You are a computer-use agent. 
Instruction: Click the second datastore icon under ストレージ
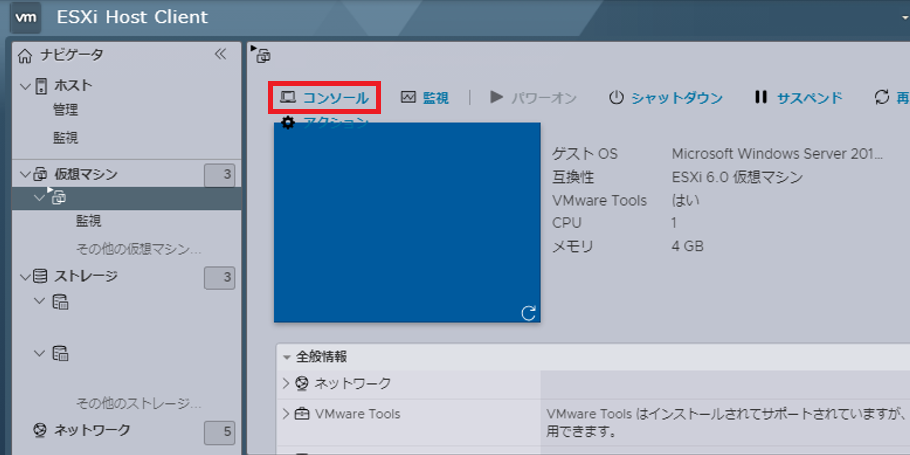60,353
